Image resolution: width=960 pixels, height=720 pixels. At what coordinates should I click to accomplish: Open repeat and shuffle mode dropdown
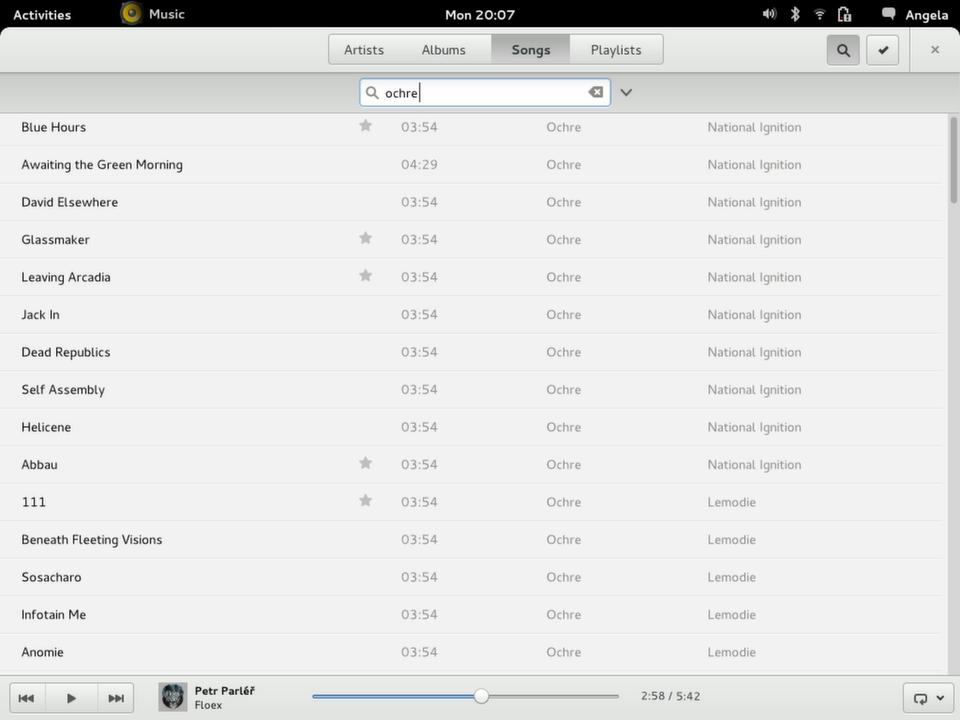pyautogui.click(x=928, y=698)
